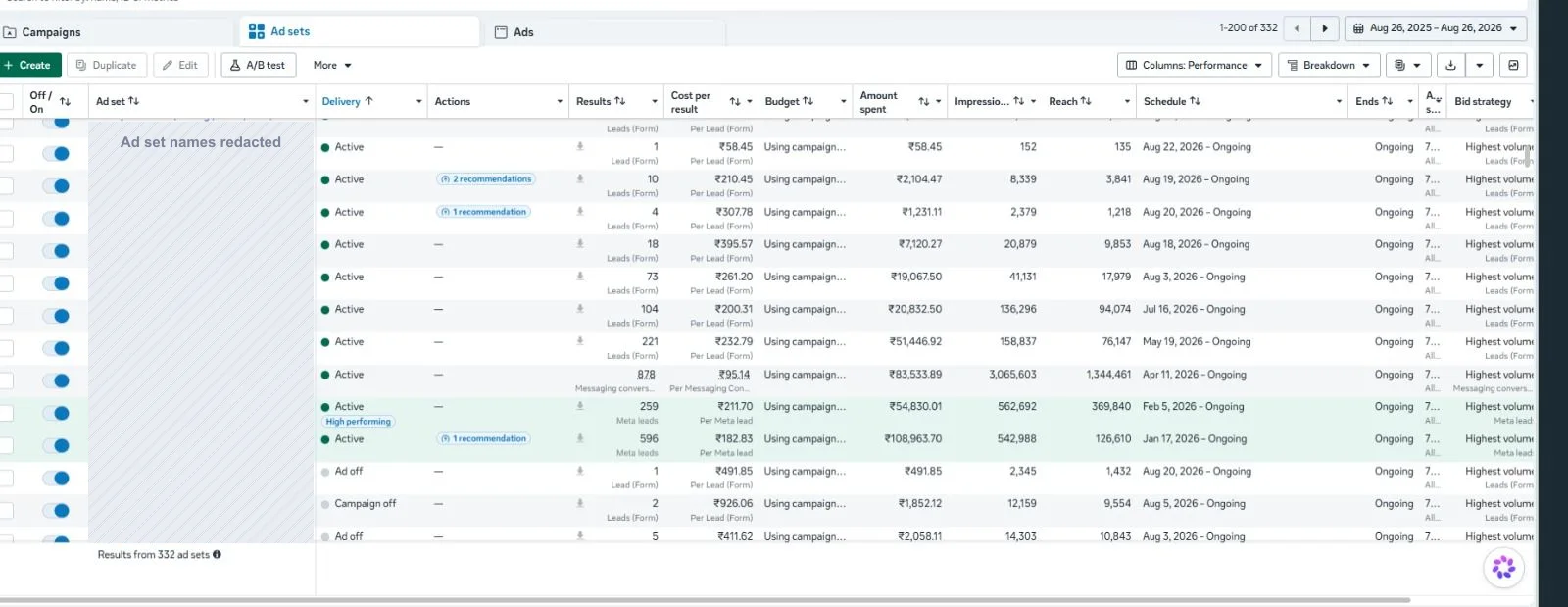Open date range Aug 26 dropdown

click(1436, 28)
